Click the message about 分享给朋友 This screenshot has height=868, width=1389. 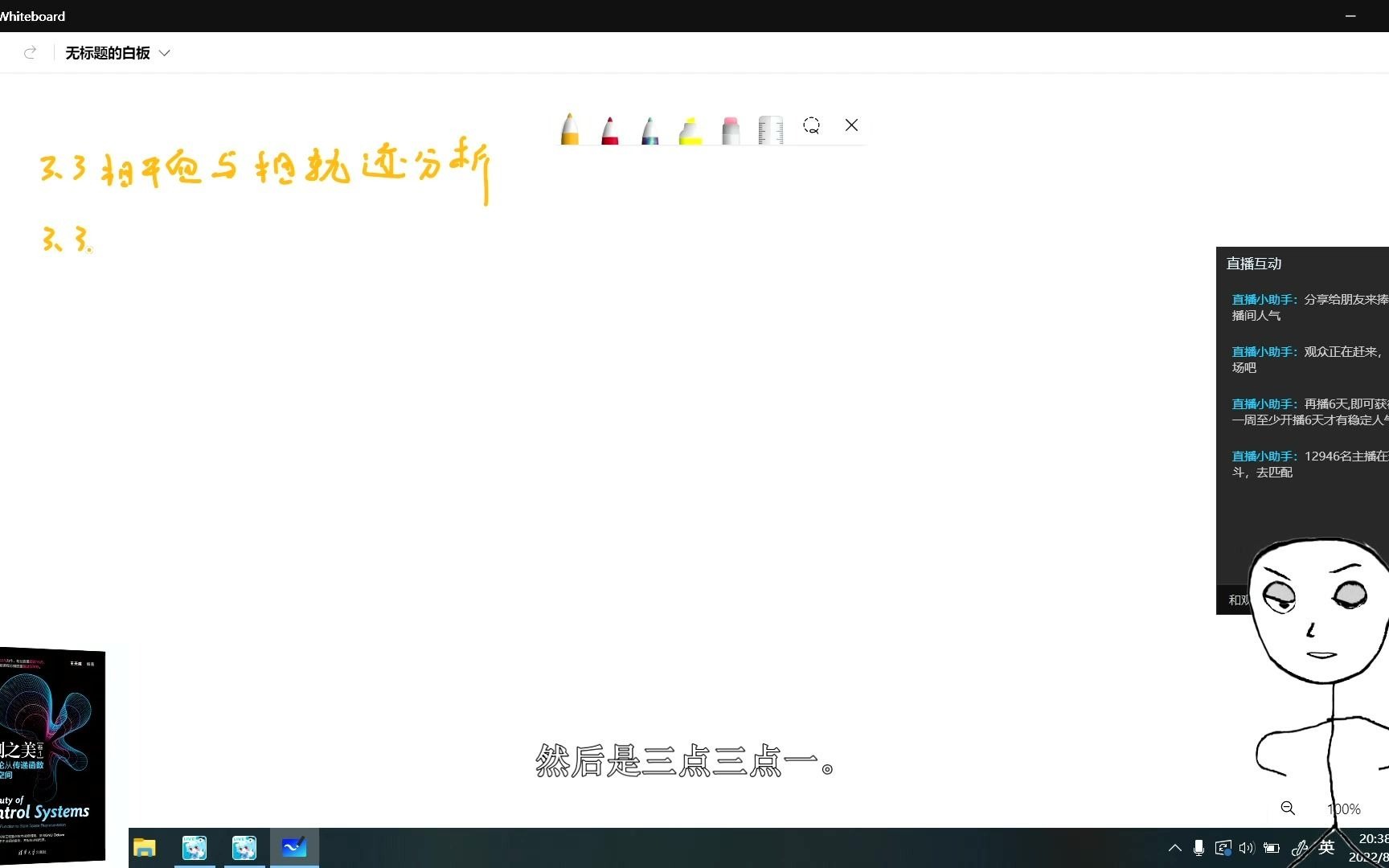[1310, 307]
